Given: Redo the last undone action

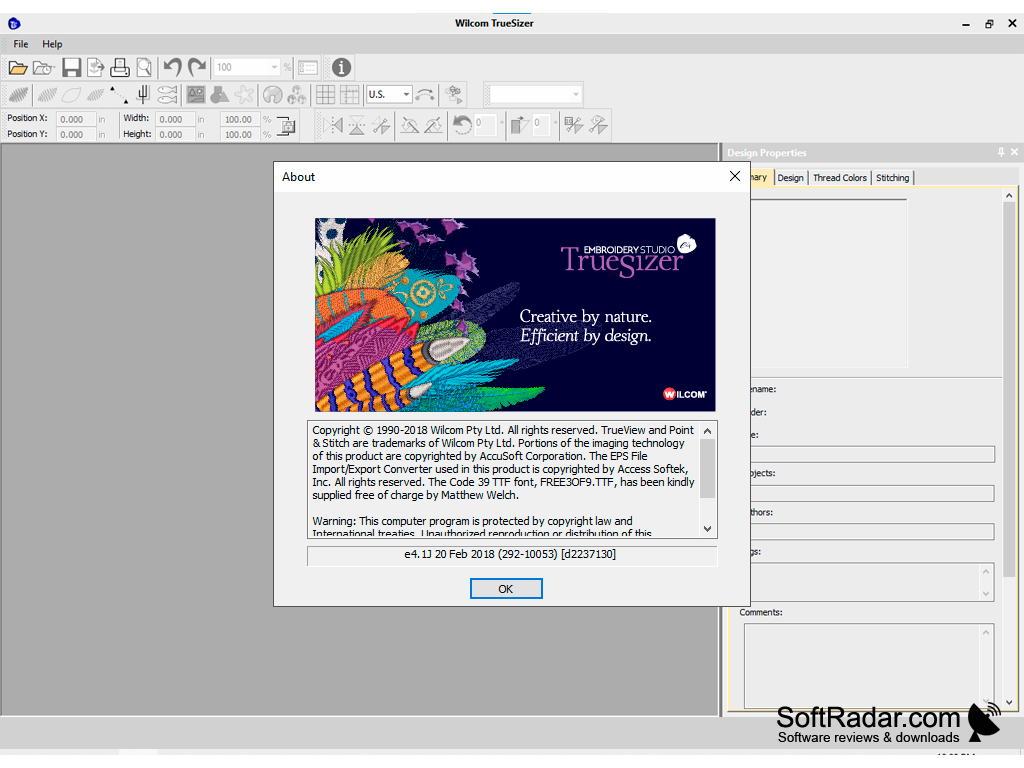Looking at the screenshot, I should pos(197,67).
